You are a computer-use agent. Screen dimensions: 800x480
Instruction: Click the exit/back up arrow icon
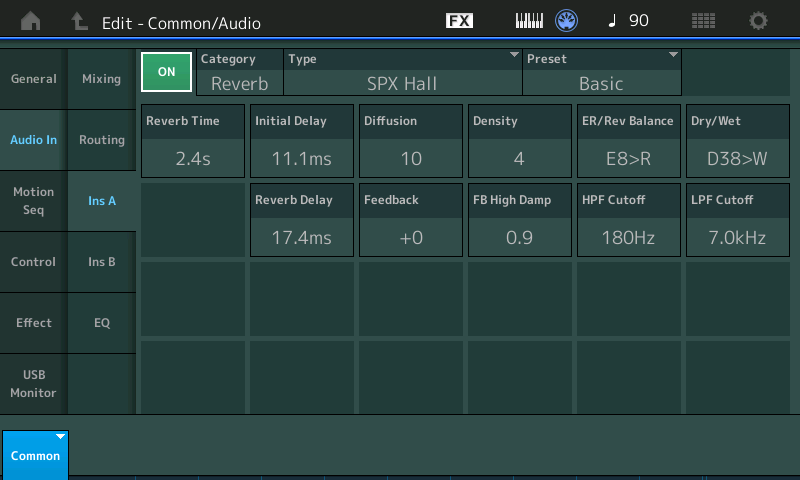point(79,21)
